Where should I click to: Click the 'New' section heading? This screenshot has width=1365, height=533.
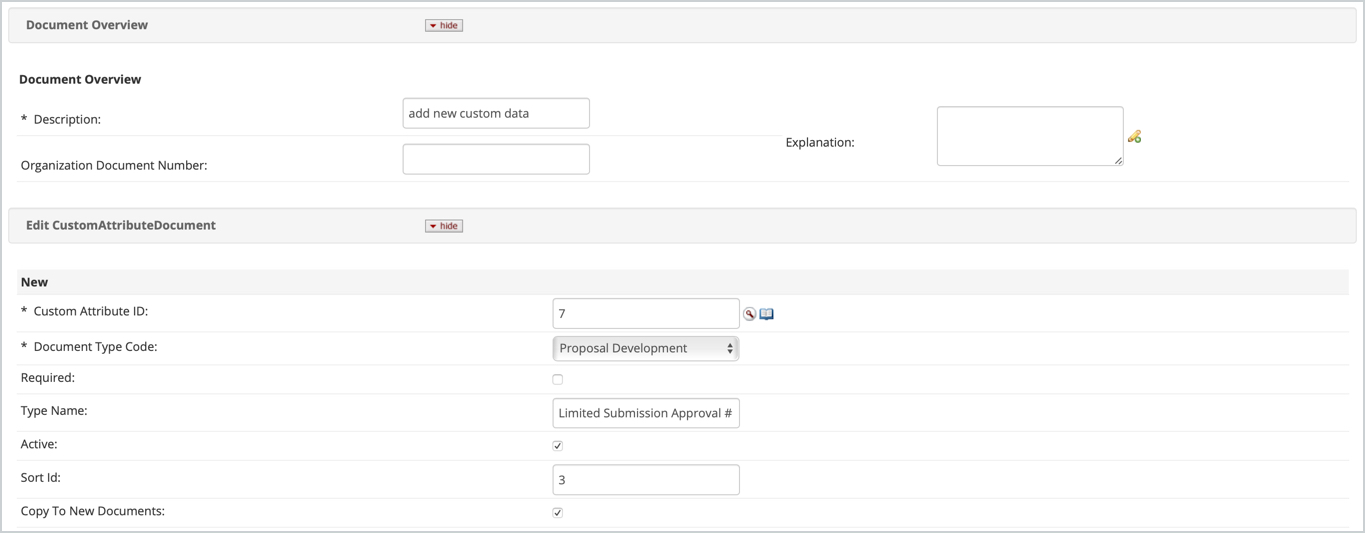pos(34,282)
